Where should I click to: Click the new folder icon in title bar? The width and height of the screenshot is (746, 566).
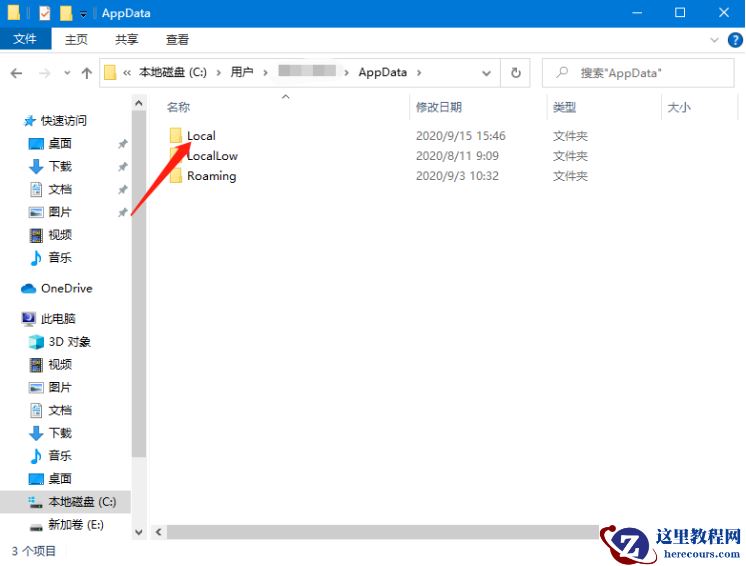(x=66, y=13)
